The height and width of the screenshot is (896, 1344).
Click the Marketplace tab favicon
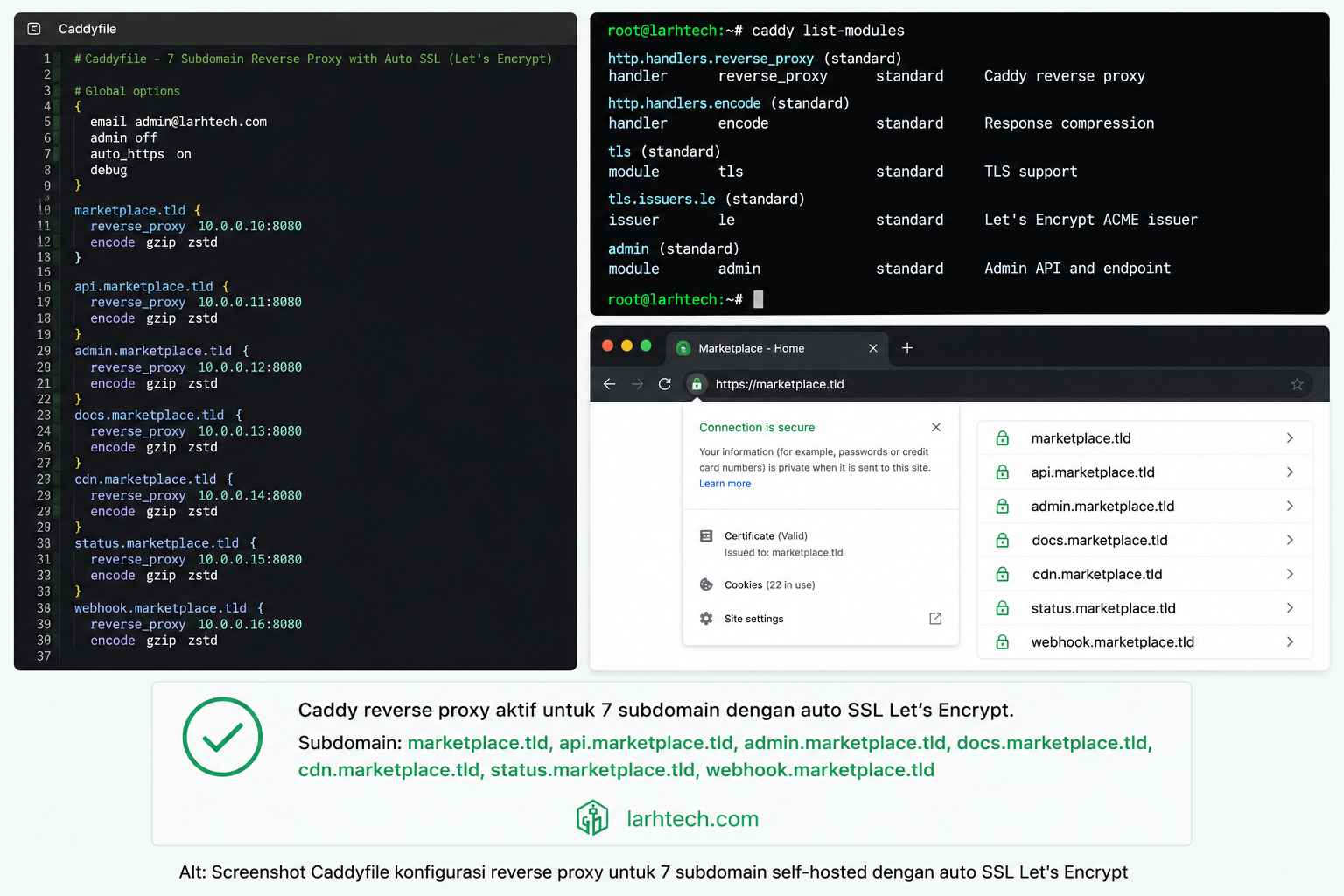pos(683,348)
